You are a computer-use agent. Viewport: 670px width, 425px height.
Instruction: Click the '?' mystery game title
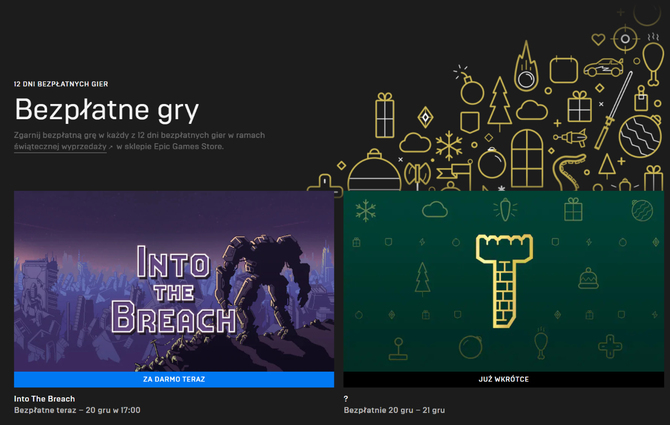346,399
